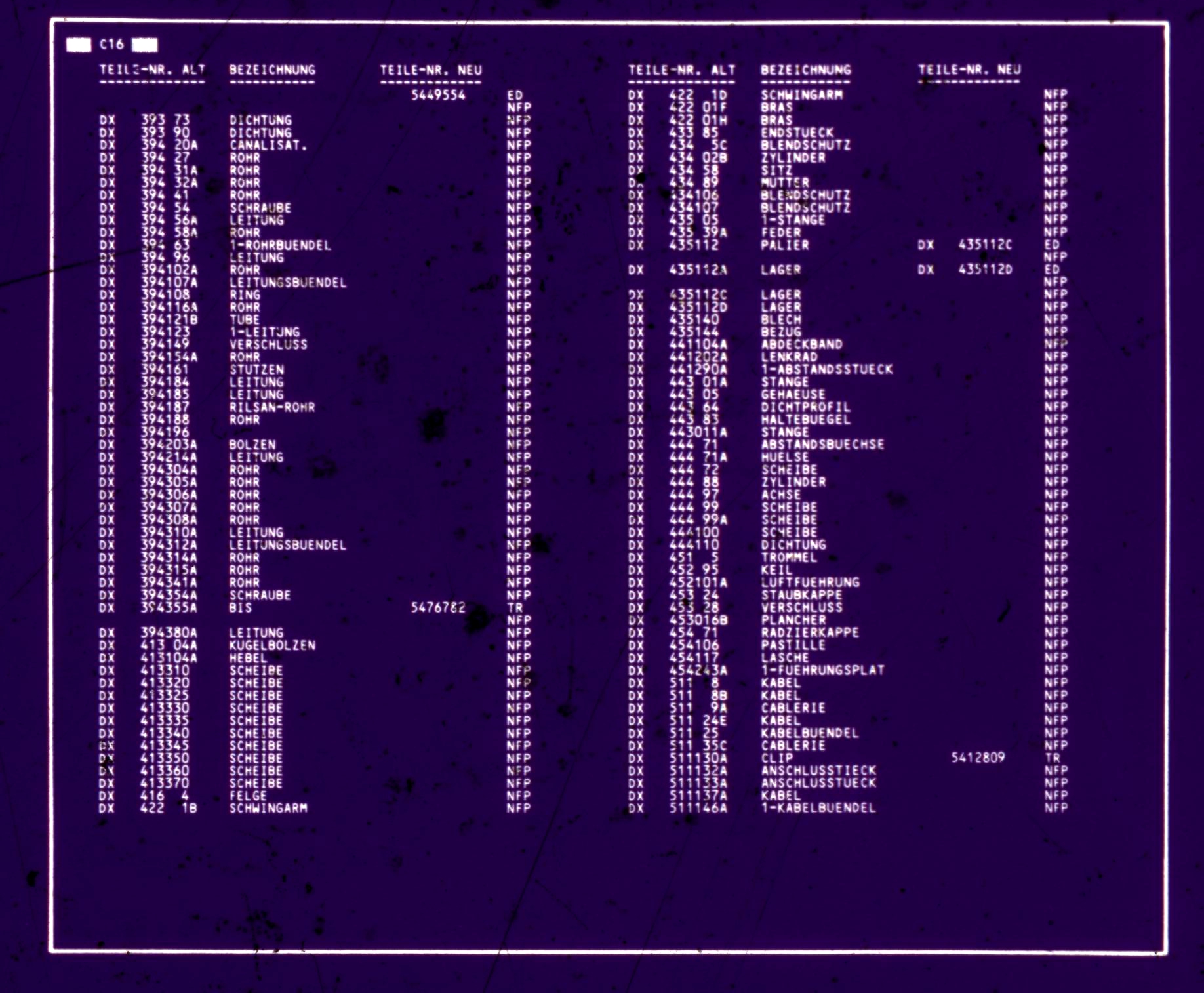Click the 1-ROHRBUENDEL description

[x=280, y=245]
